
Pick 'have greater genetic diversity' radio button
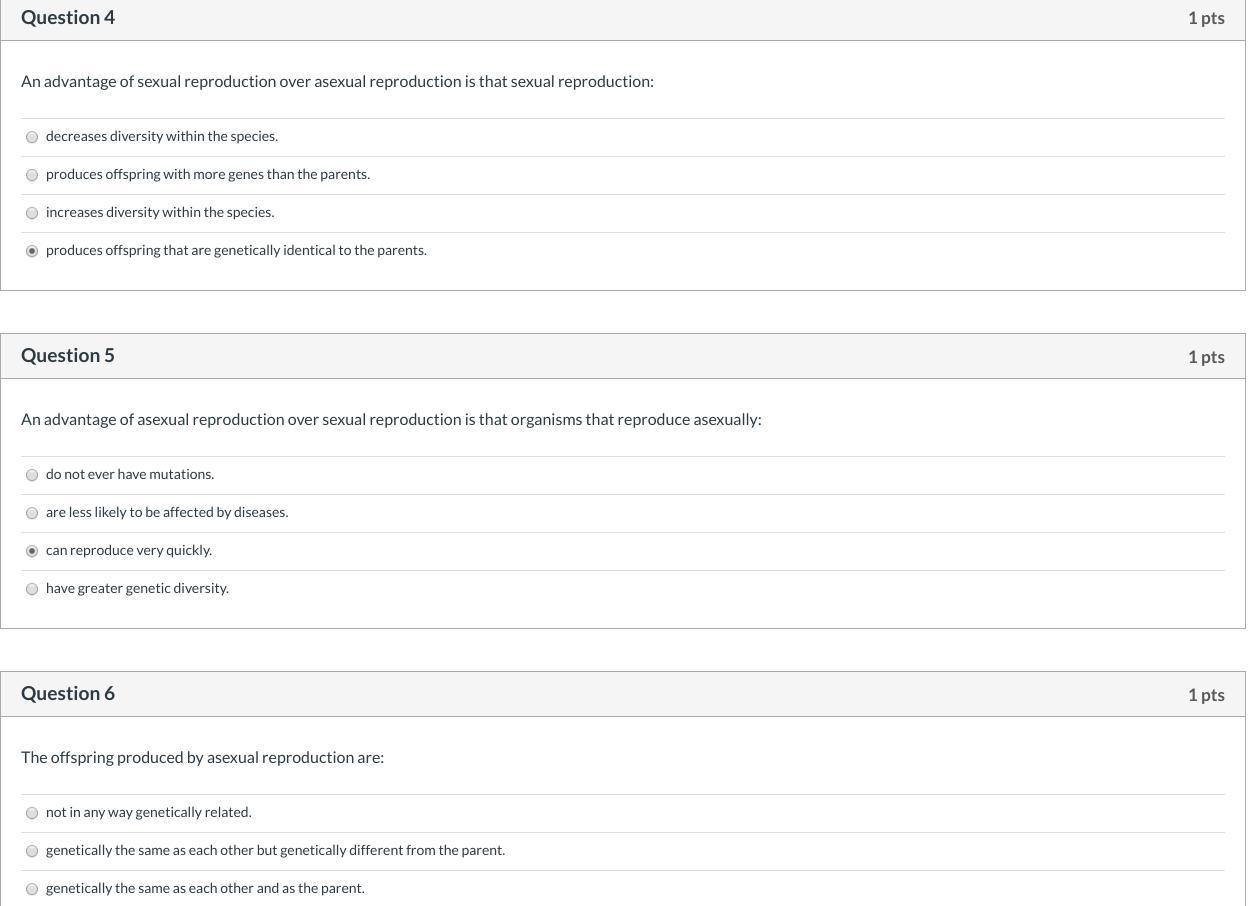pos(32,589)
